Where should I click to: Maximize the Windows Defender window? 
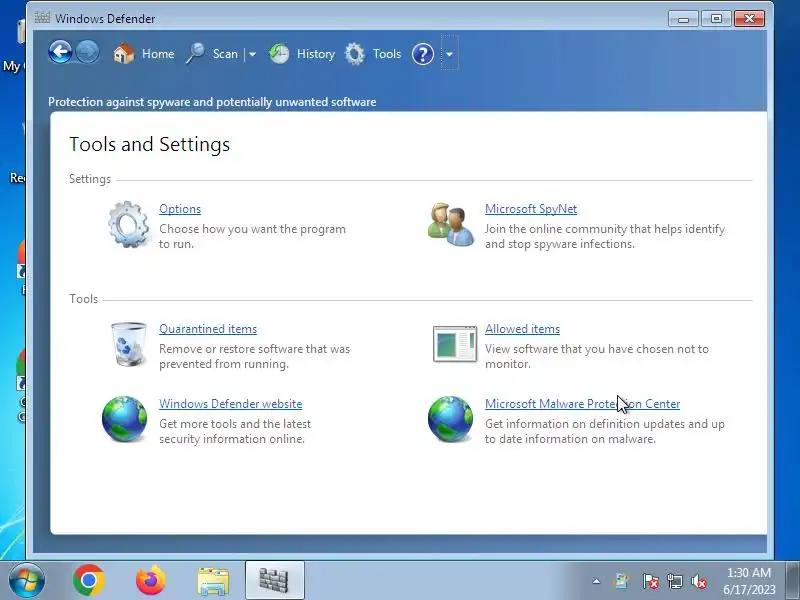(716, 19)
